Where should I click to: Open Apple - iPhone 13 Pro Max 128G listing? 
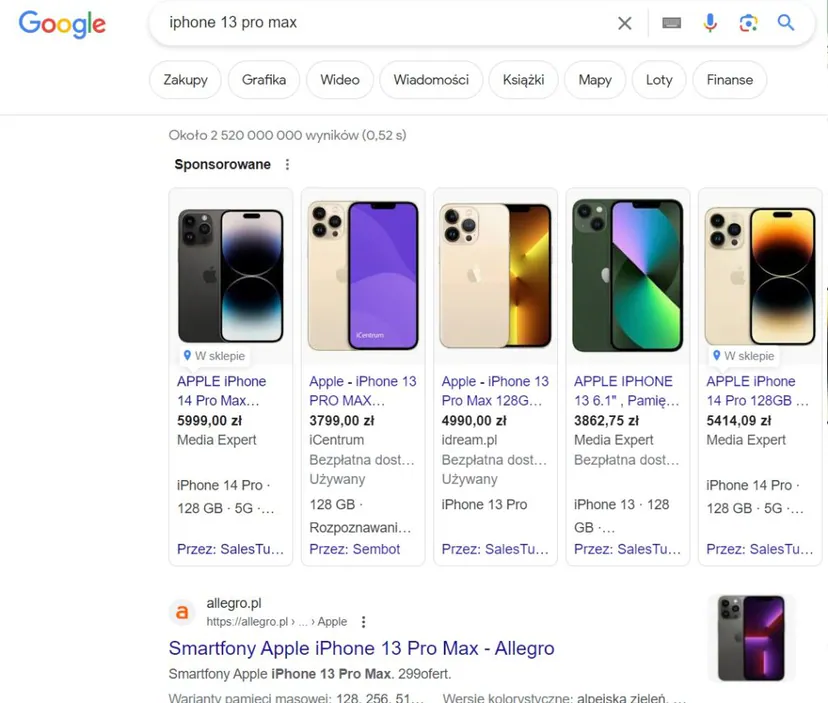pos(495,391)
